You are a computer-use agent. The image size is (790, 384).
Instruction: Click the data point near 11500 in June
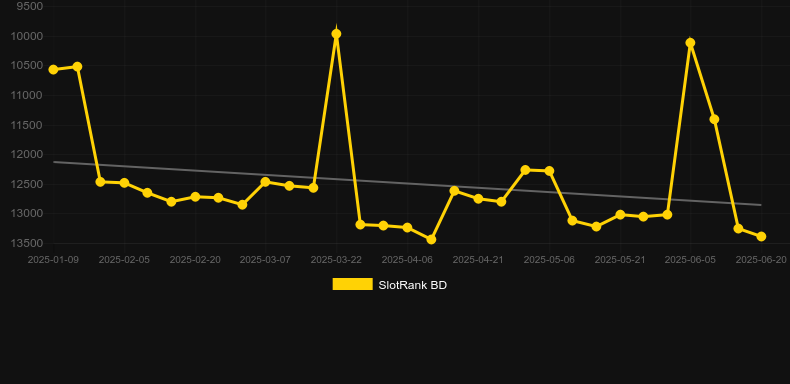(714, 119)
